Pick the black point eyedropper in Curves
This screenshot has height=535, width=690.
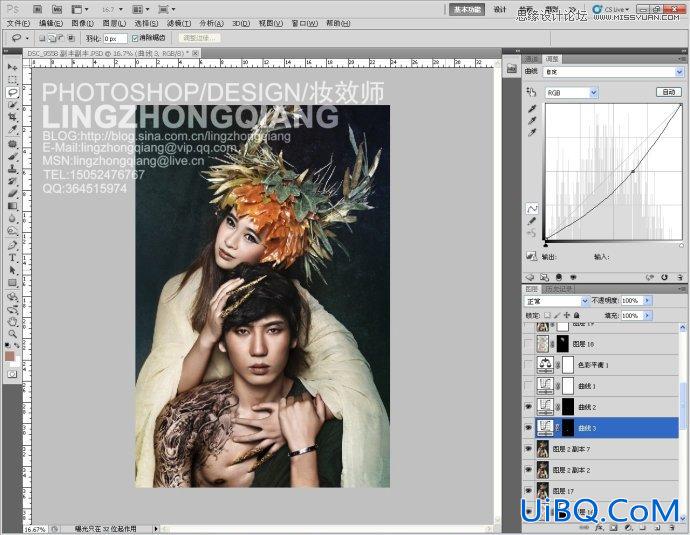tap(532, 109)
